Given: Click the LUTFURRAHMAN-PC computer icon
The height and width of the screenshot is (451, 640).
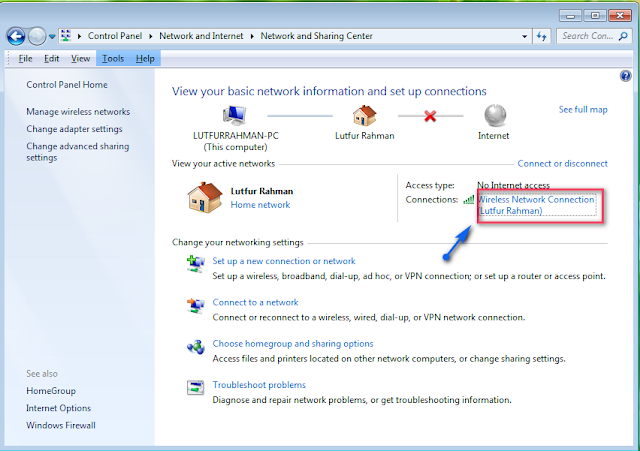Looking at the screenshot, I should point(235,116).
